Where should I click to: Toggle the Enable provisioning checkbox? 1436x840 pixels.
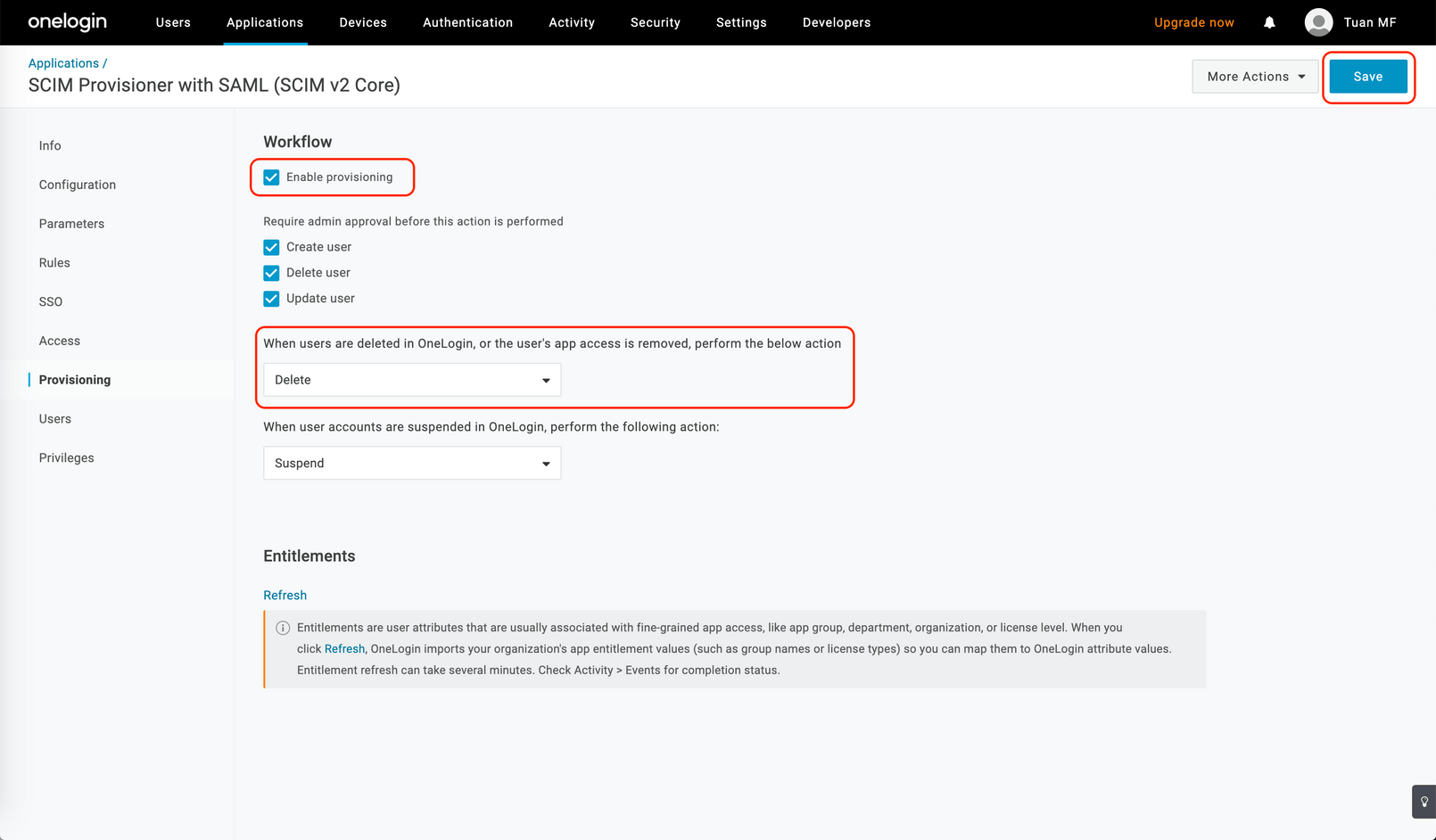pyautogui.click(x=271, y=177)
